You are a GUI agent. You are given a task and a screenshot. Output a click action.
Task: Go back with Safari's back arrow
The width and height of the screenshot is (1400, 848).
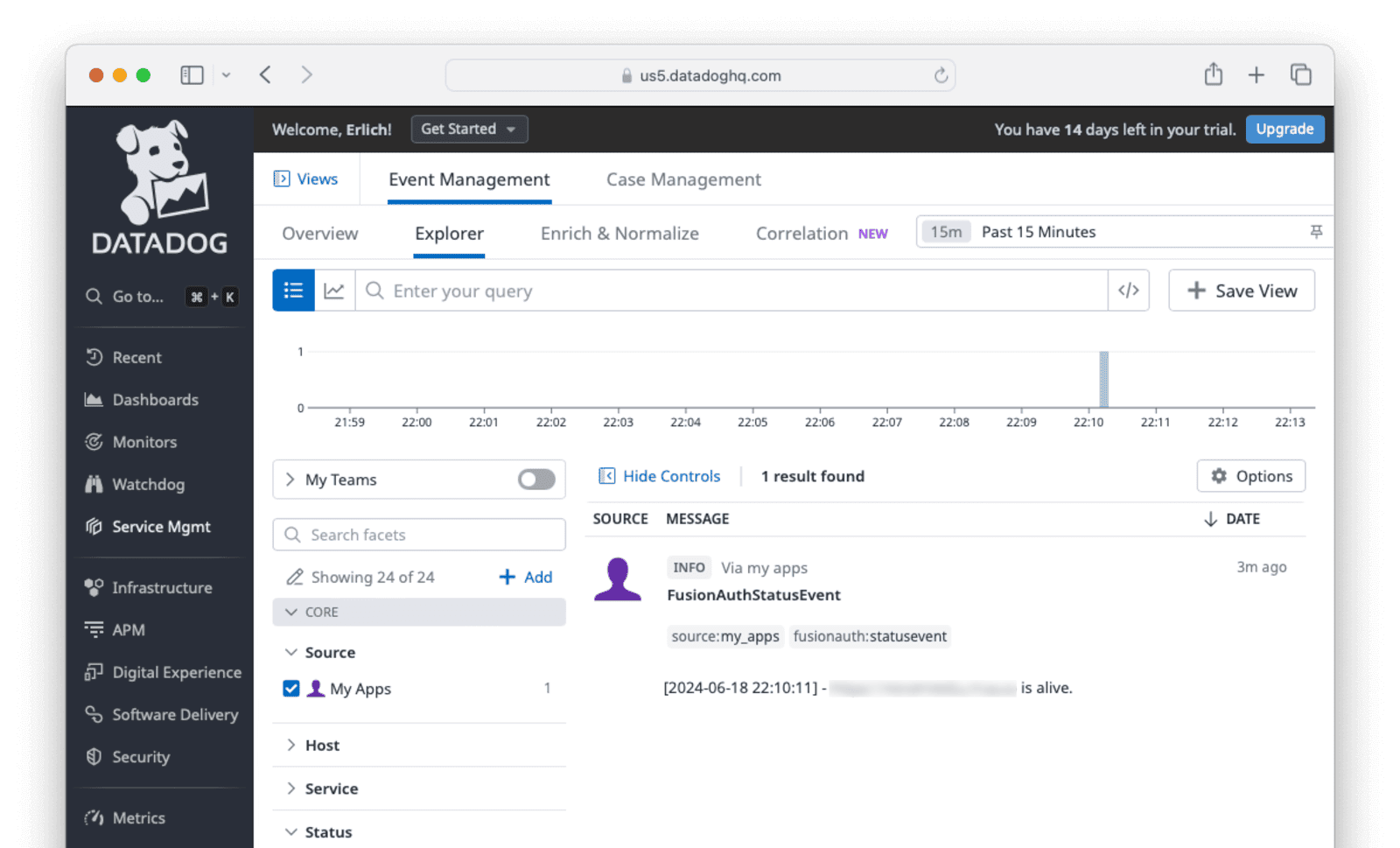click(265, 75)
